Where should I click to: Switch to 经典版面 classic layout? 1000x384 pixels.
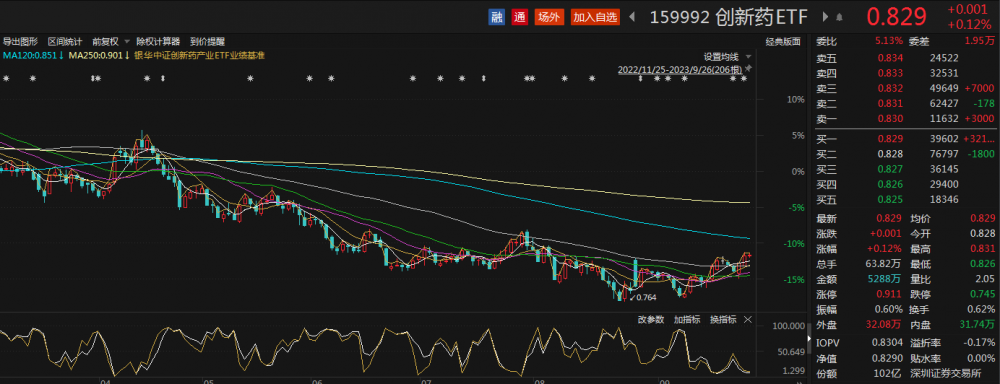pos(783,41)
